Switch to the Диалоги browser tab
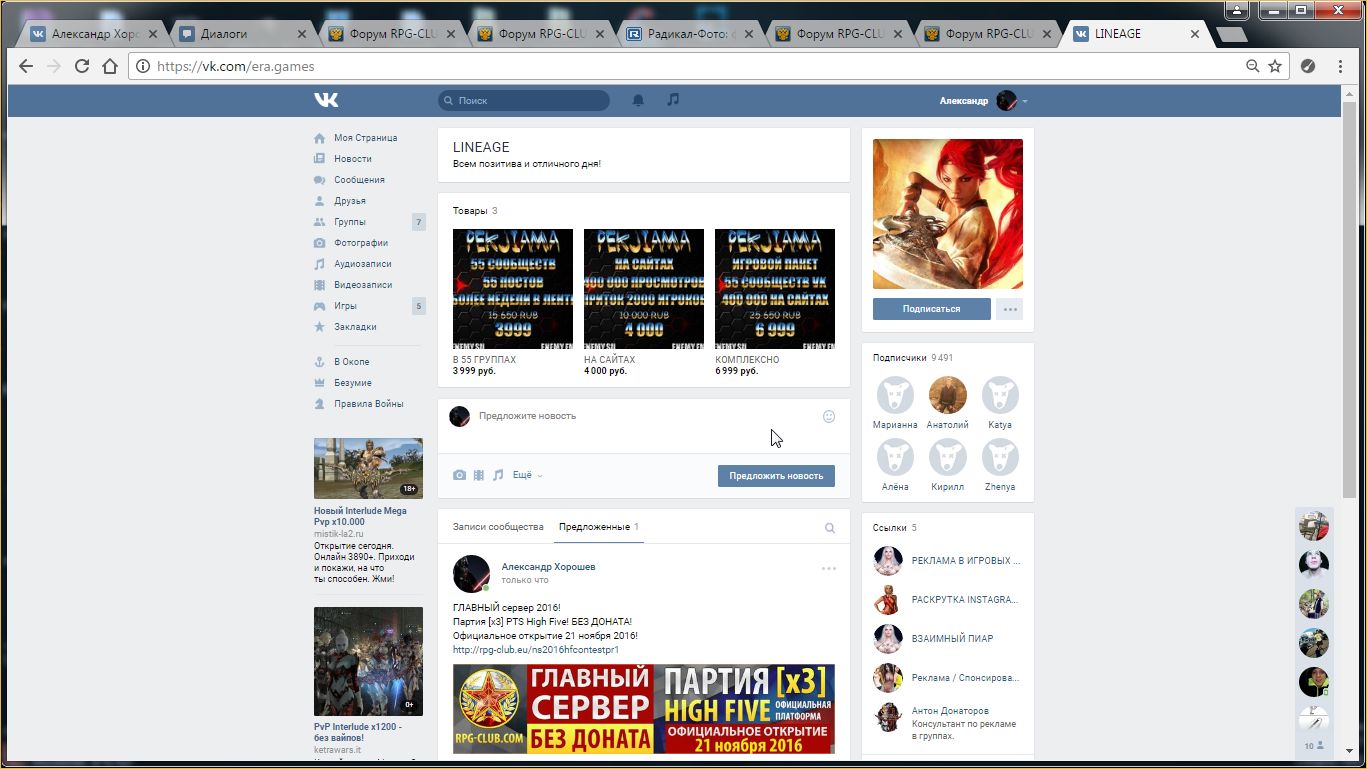The width and height of the screenshot is (1367, 769). point(243,34)
